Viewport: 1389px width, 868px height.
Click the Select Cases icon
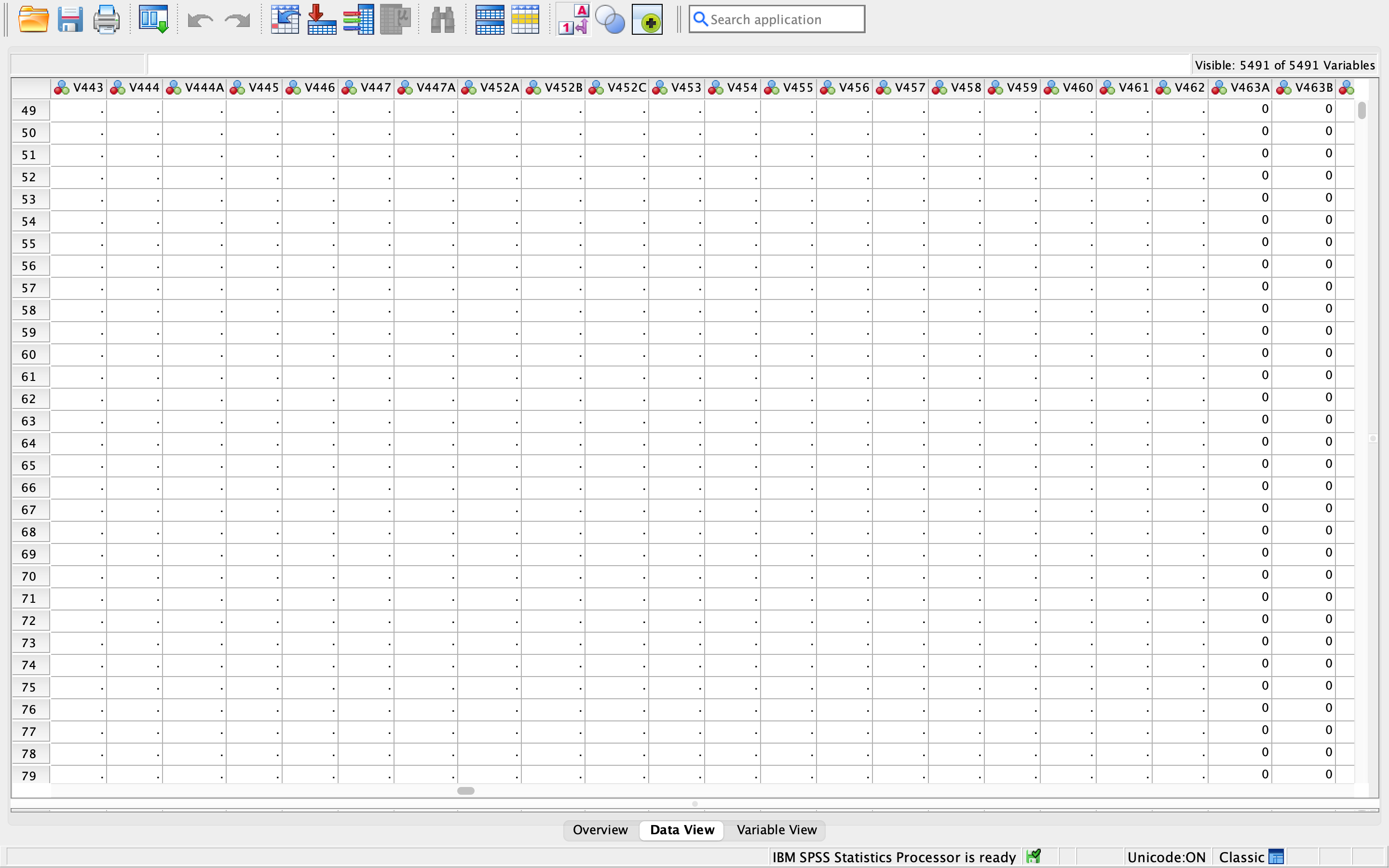tap(525, 19)
